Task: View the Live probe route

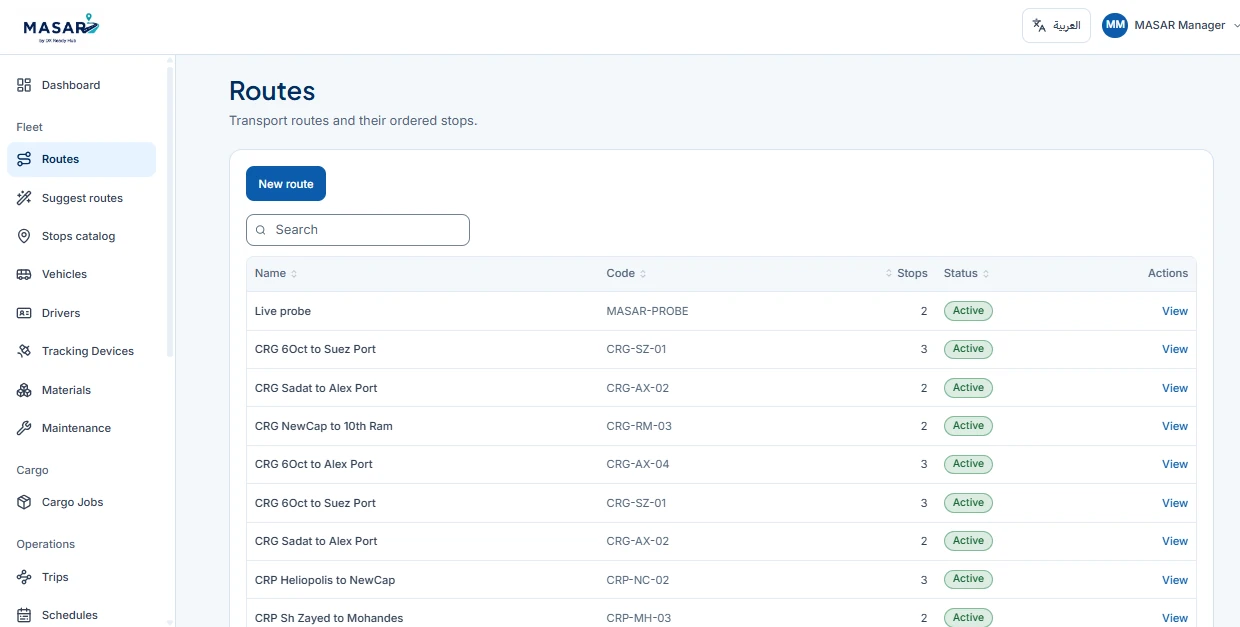Action: [1175, 311]
